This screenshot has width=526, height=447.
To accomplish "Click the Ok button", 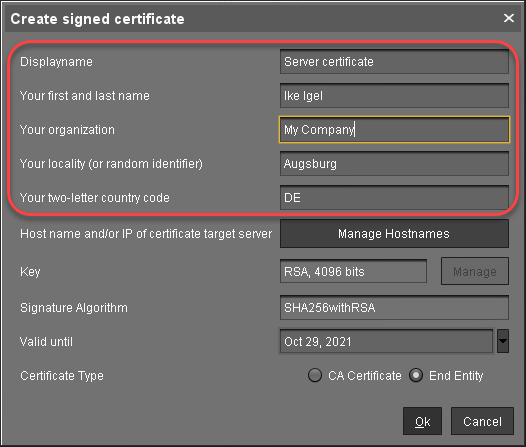I will (x=422, y=421).
